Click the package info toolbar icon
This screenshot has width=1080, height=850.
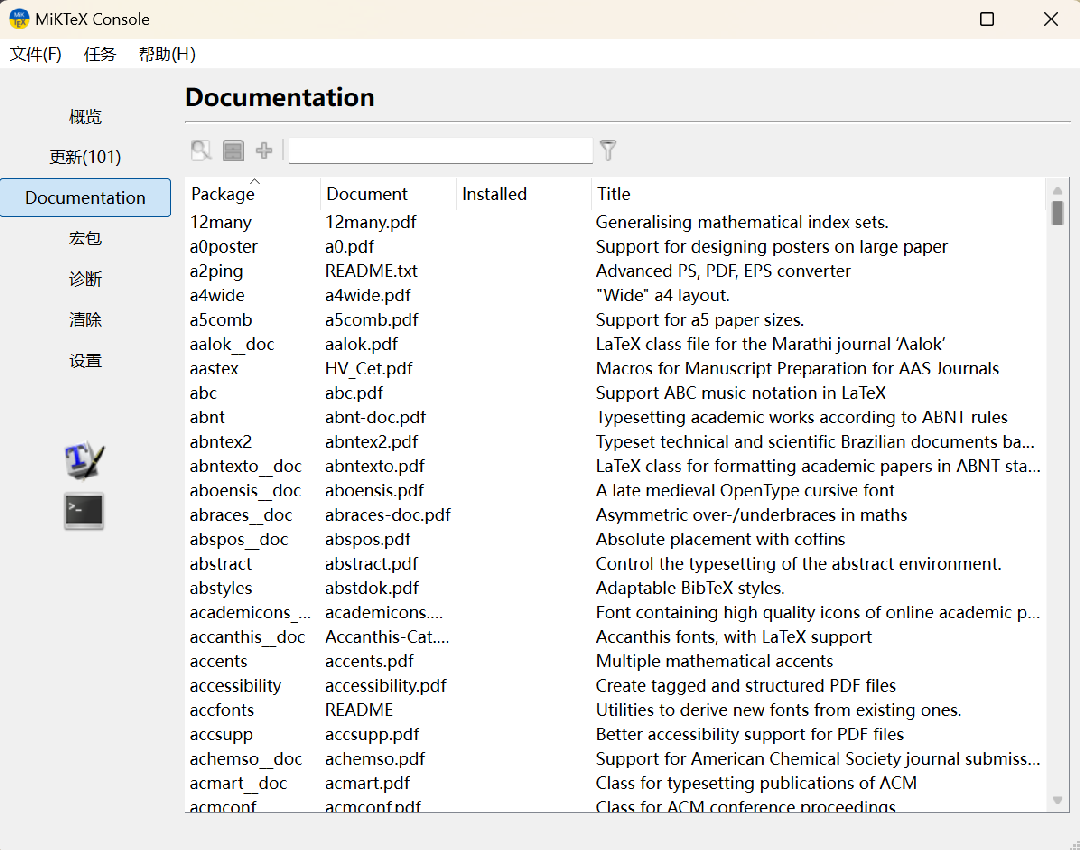click(233, 151)
